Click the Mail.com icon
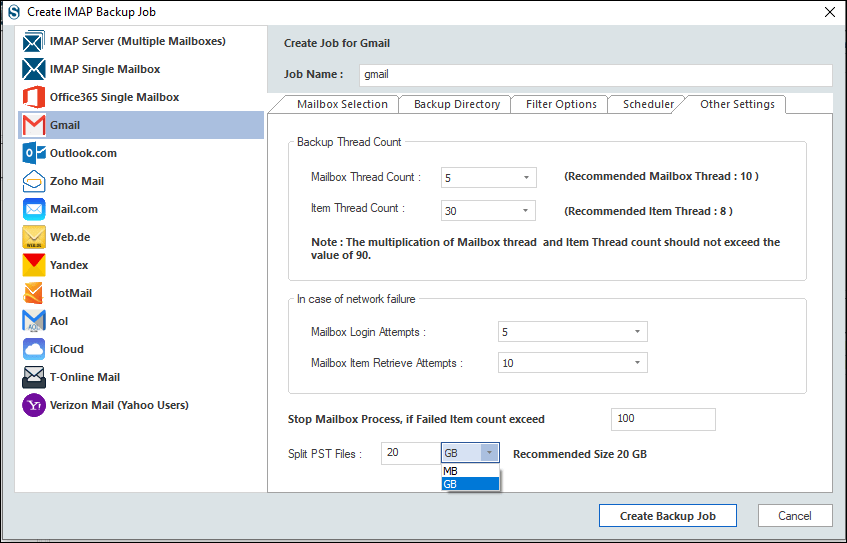The image size is (847, 543). tap(33, 209)
